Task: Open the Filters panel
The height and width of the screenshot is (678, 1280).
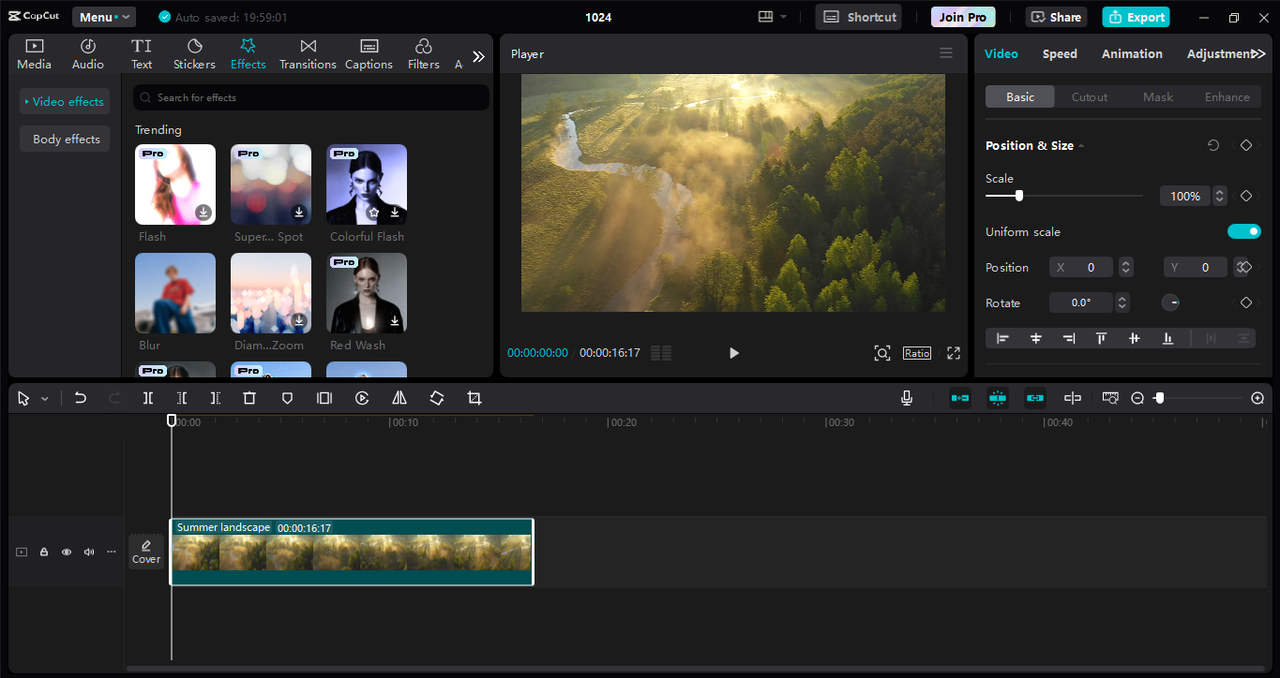Action: 423,54
